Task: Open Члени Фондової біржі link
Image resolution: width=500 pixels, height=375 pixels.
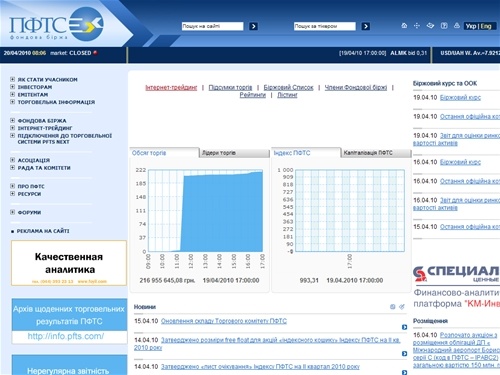Action: [x=356, y=88]
